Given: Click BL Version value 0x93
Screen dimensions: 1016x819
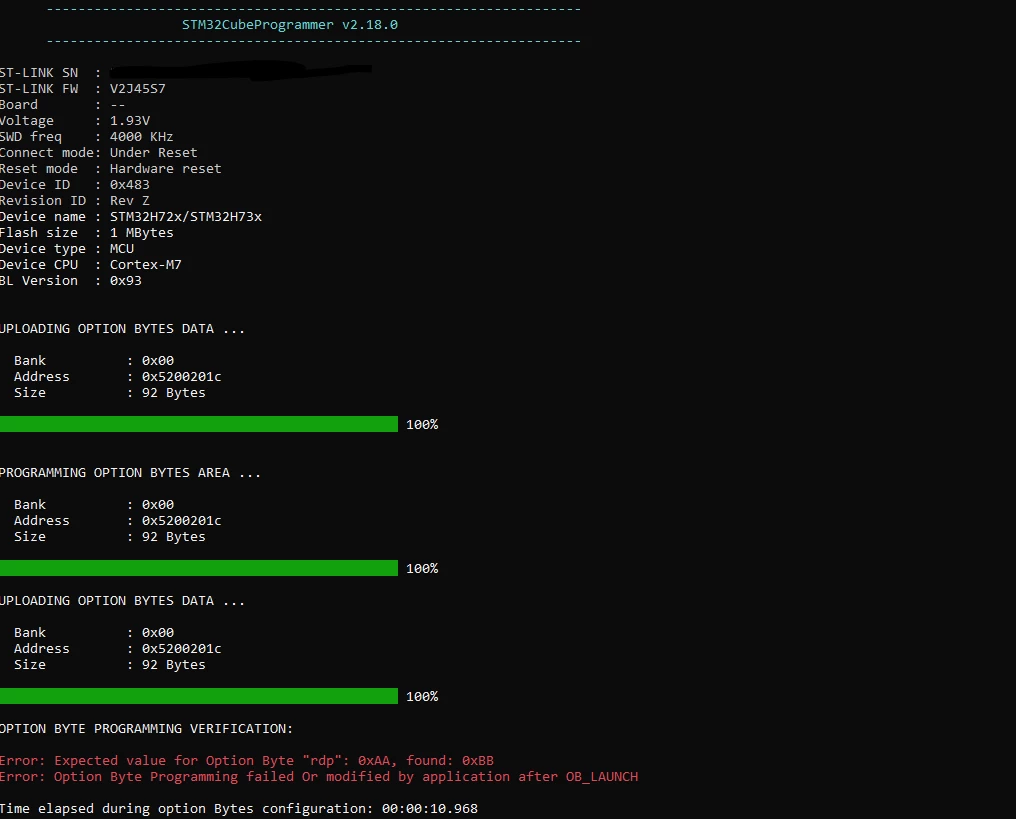Looking at the screenshot, I should pyautogui.click(x=126, y=281).
